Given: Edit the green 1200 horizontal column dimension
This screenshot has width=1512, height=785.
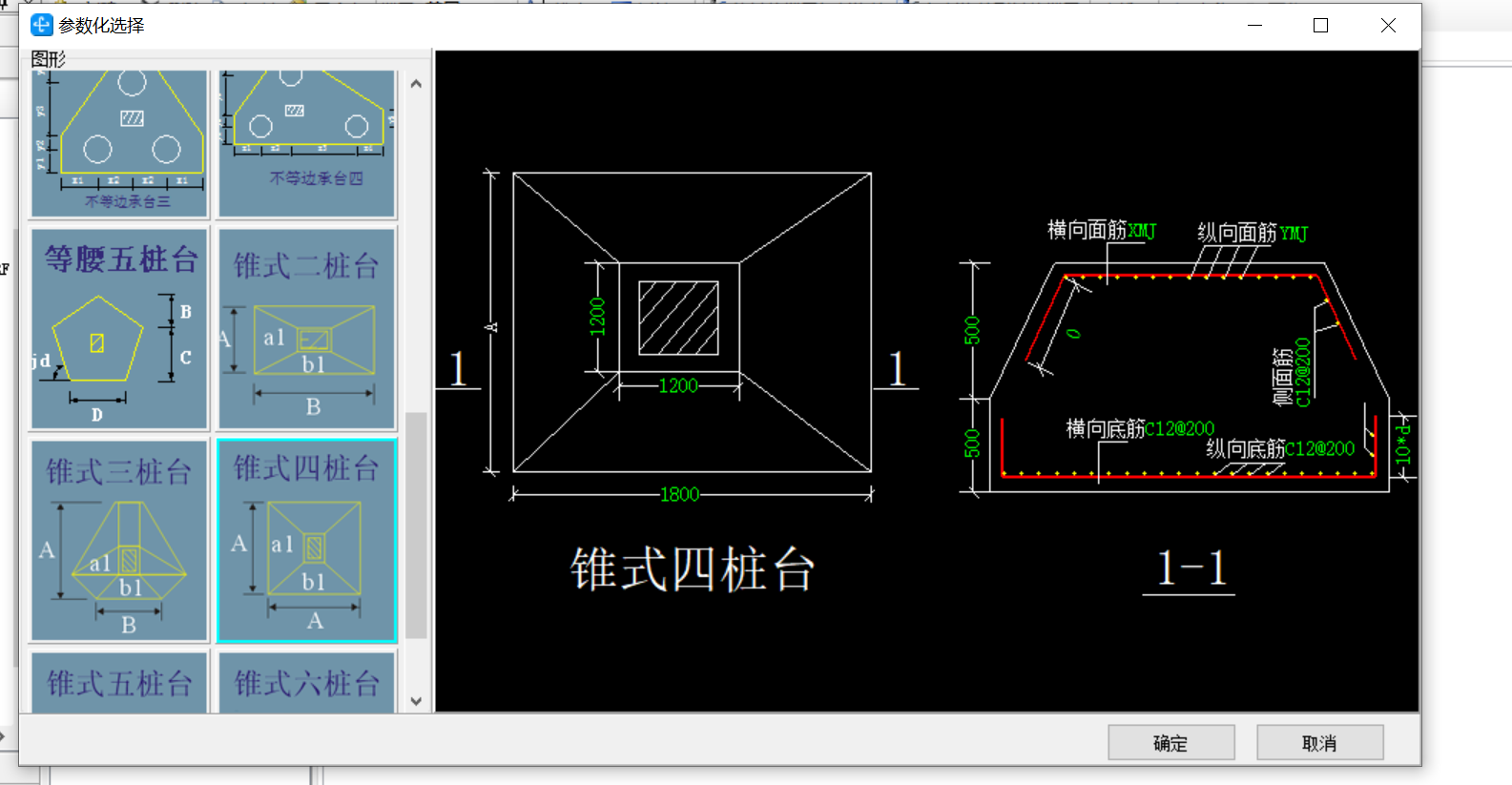Looking at the screenshot, I should tap(678, 385).
